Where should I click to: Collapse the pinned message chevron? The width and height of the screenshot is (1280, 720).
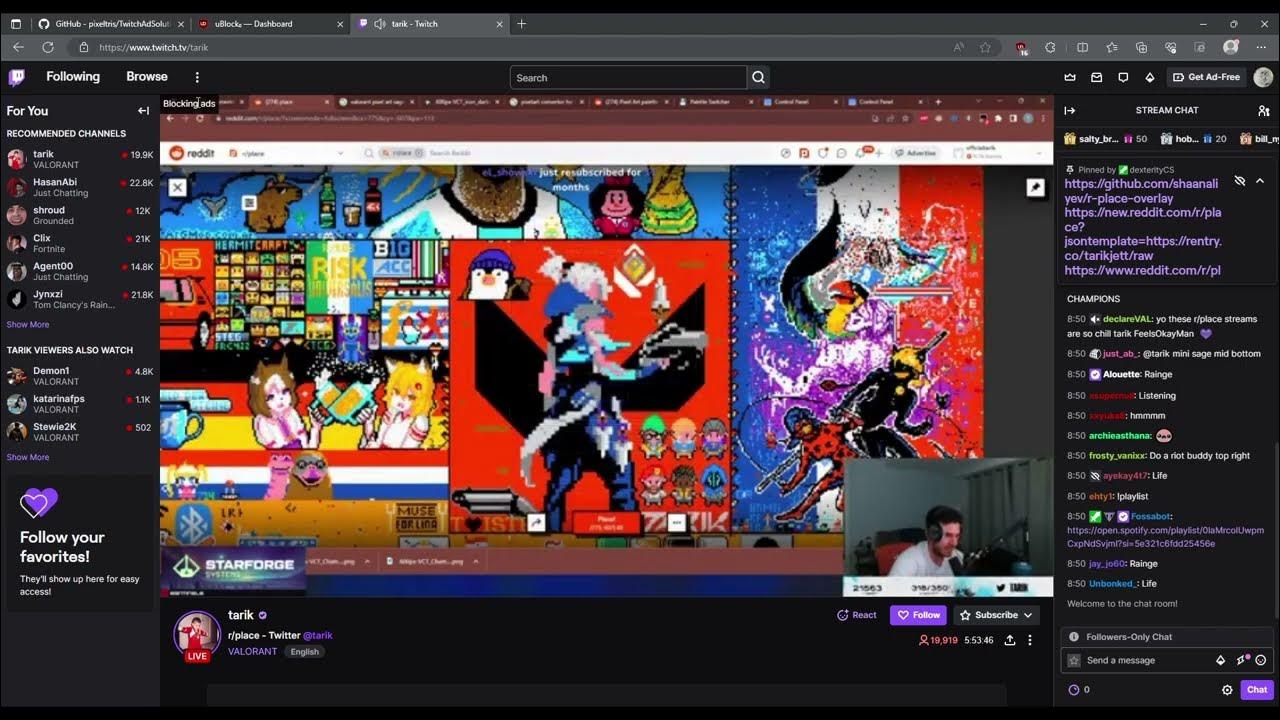[1260, 181]
